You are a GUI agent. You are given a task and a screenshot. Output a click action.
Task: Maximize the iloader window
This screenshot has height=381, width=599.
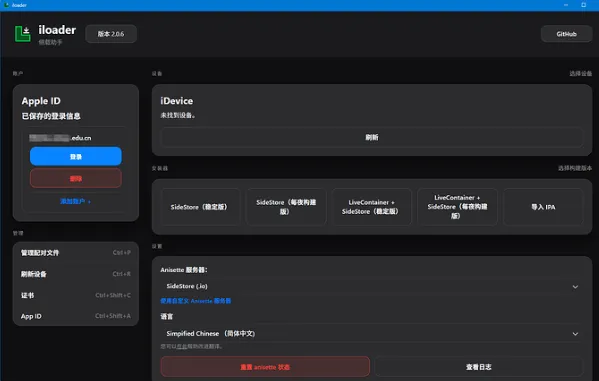point(583,5)
